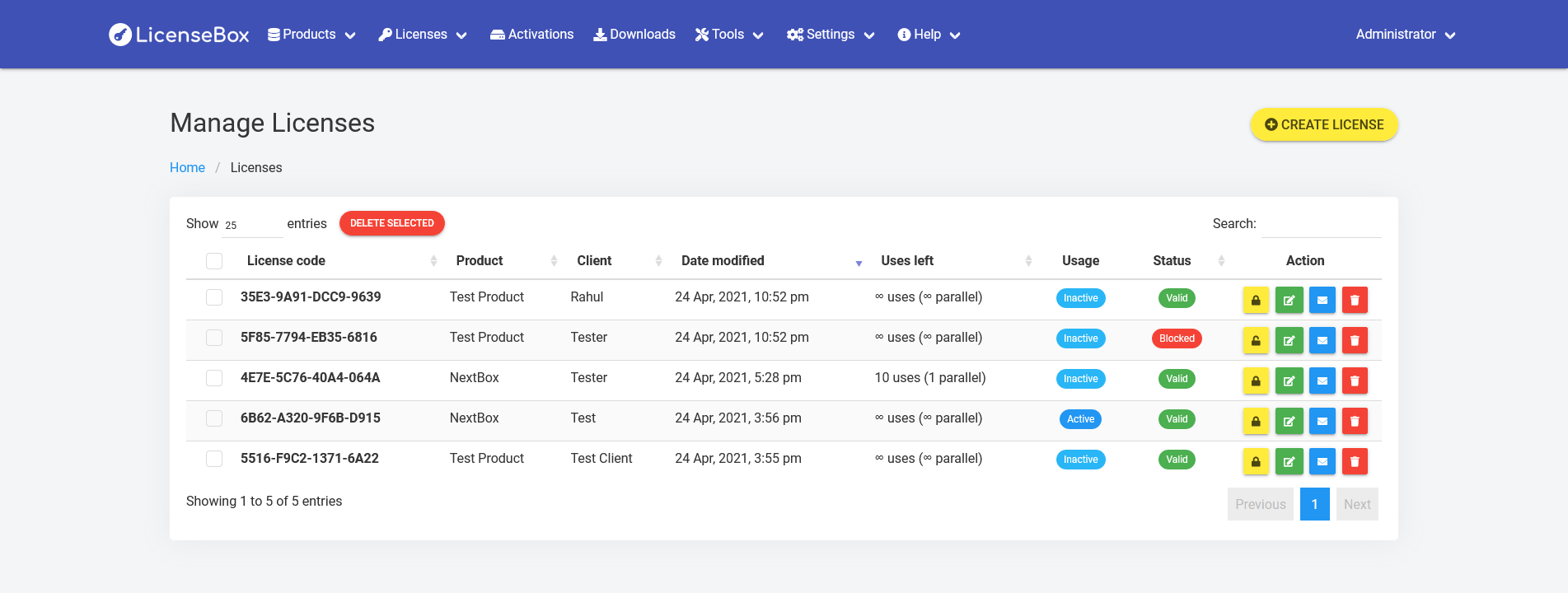Email license 6B62-A320-9F6B-D915 via envelope icon

[1322, 421]
